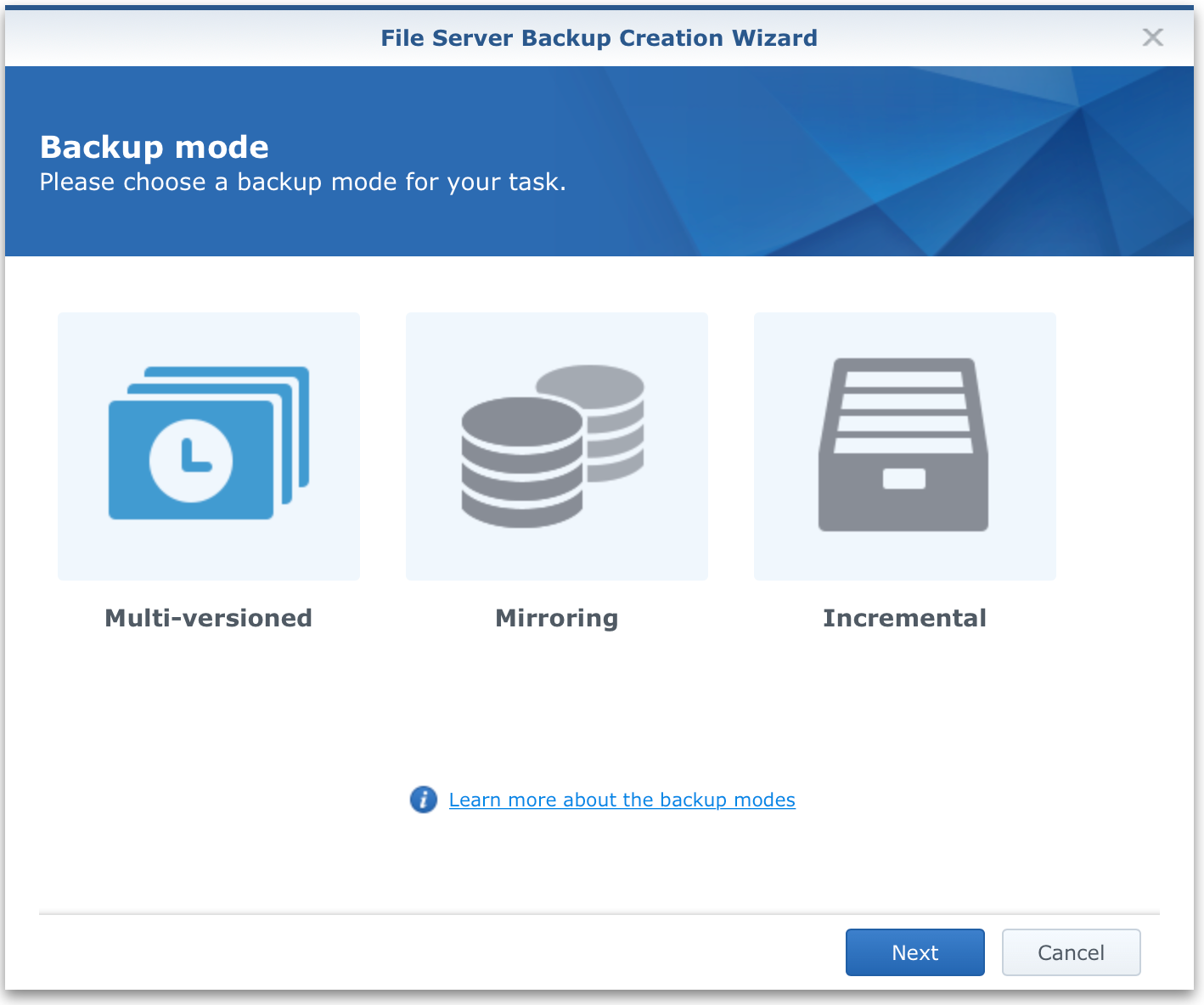Click the Mirroring label
Image resolution: width=1204 pixels, height=1005 pixels.
tap(557, 618)
